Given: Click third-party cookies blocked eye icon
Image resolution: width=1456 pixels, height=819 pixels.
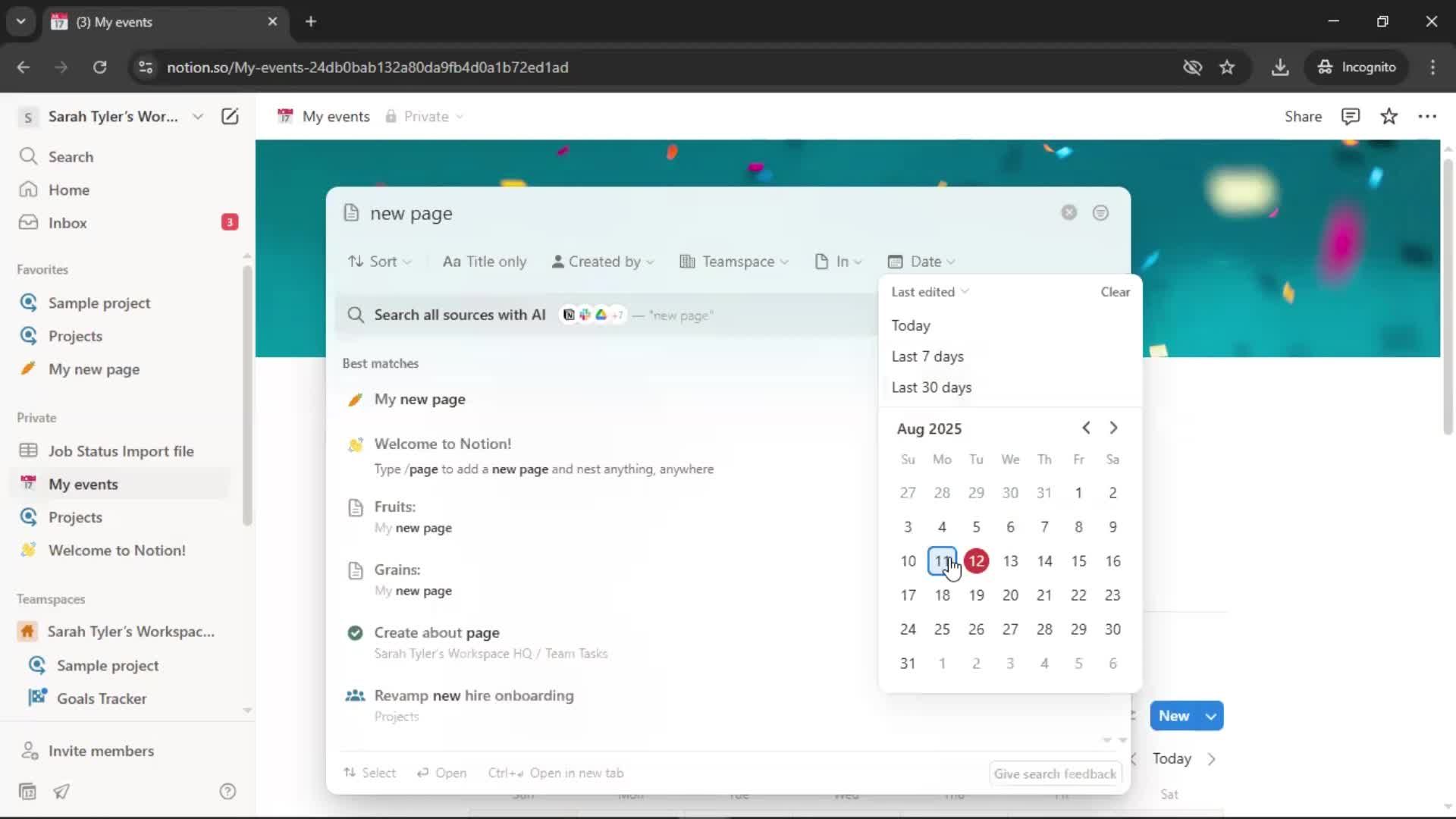Looking at the screenshot, I should [x=1192, y=67].
